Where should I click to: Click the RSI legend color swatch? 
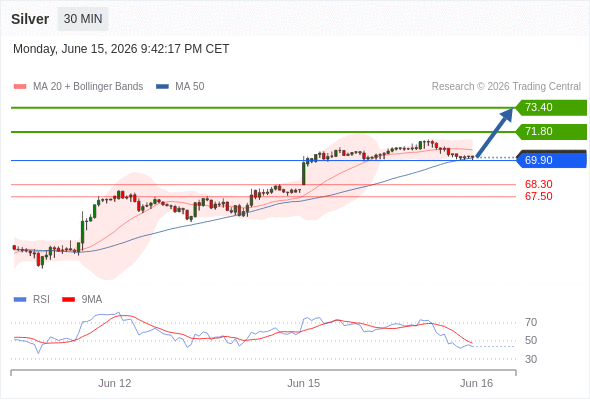pos(20,300)
